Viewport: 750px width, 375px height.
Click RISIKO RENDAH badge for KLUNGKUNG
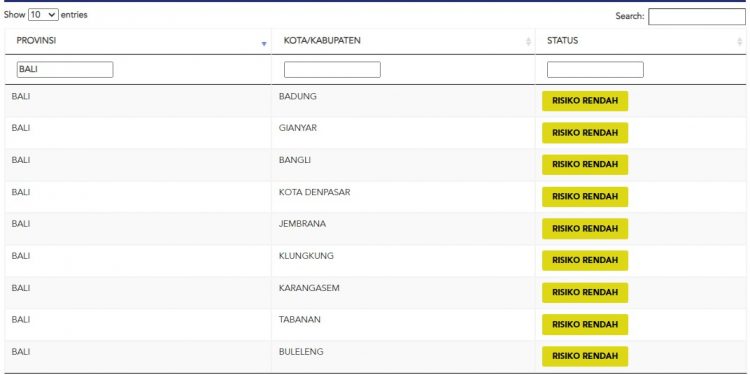[x=585, y=260]
